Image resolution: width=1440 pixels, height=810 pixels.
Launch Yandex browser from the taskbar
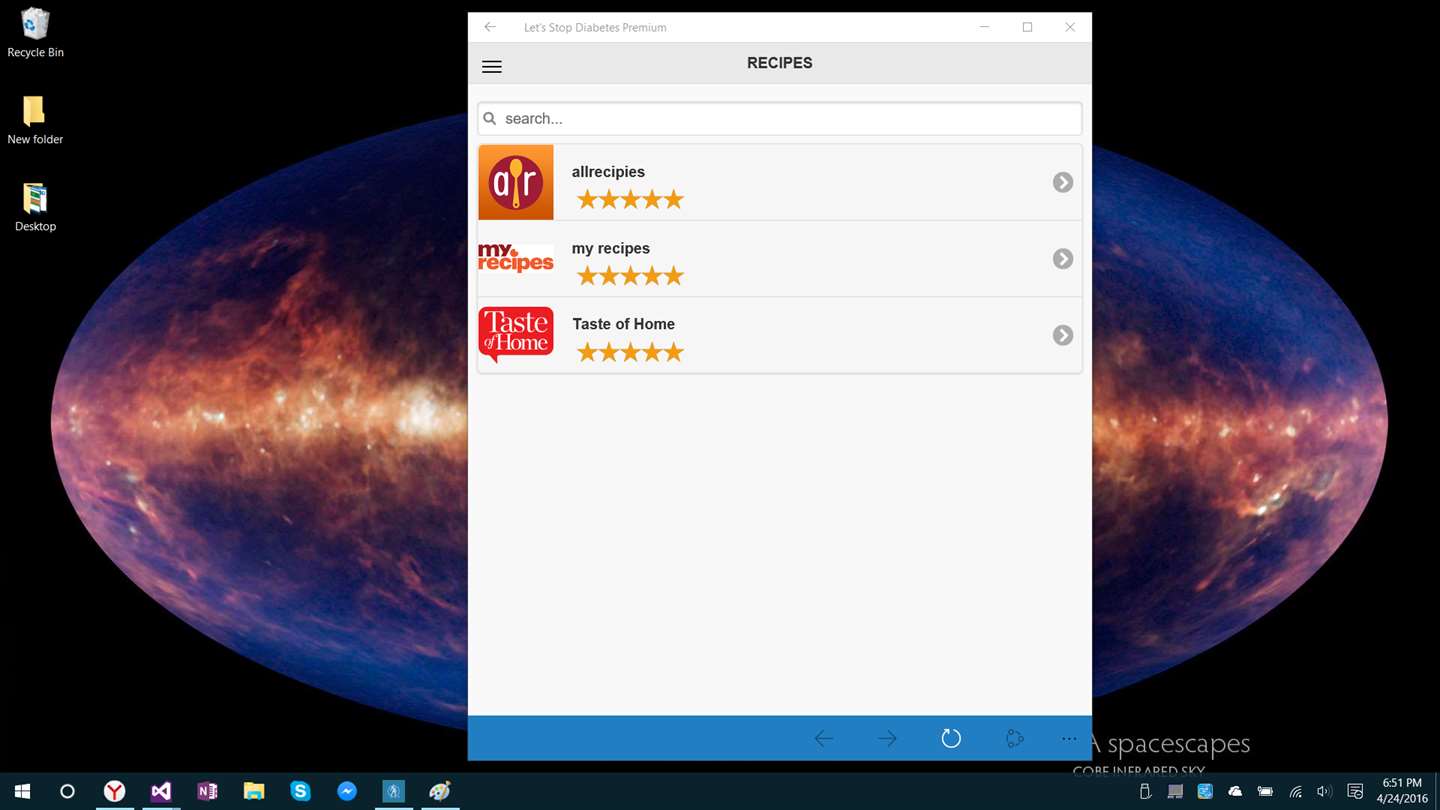click(x=115, y=791)
